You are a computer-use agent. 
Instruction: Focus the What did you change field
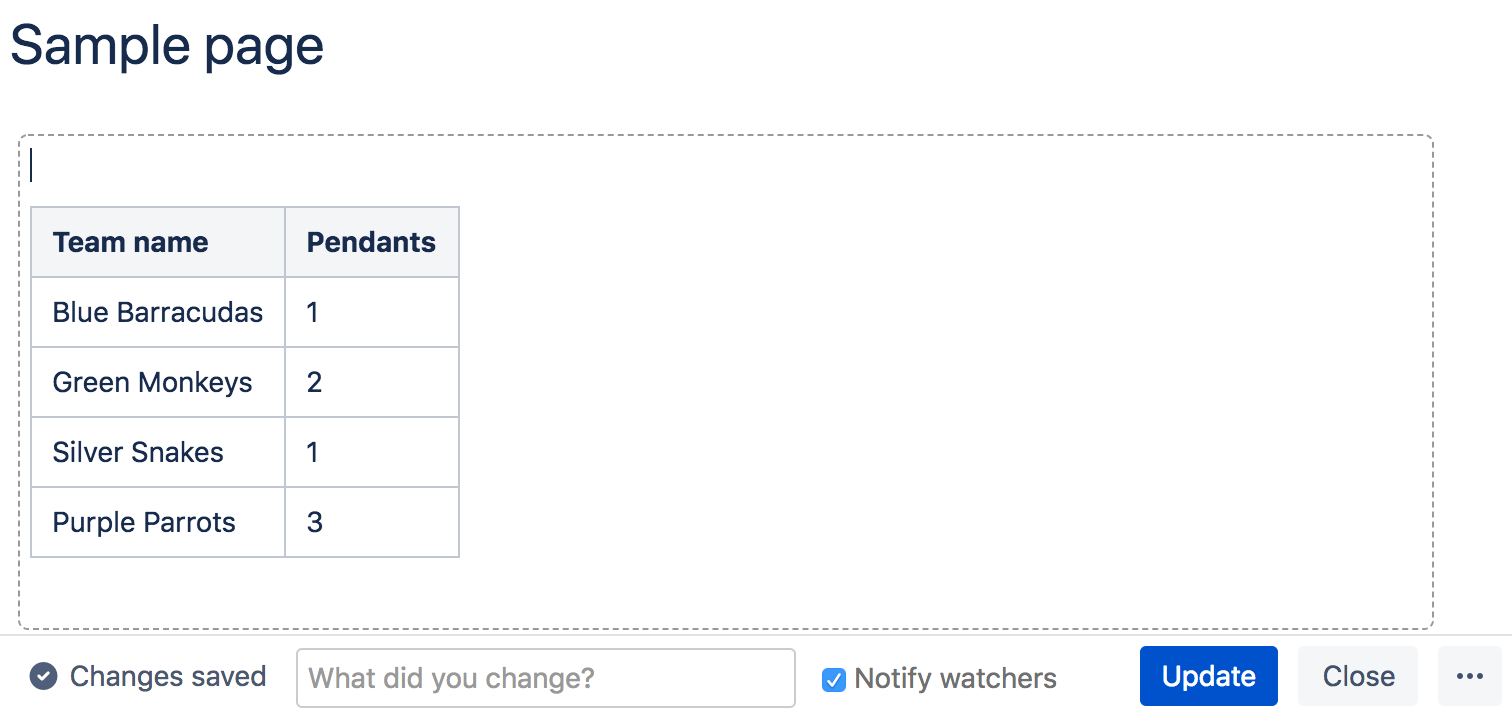(x=545, y=678)
